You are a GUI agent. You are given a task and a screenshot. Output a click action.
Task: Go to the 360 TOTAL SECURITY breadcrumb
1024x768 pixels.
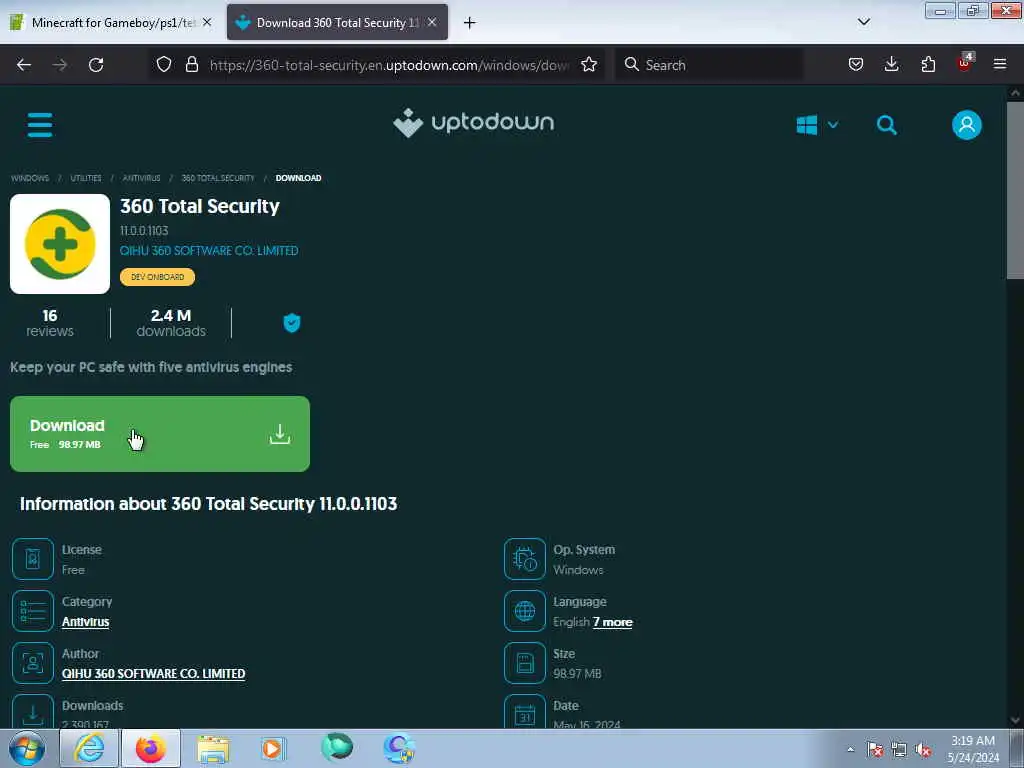[218, 178]
